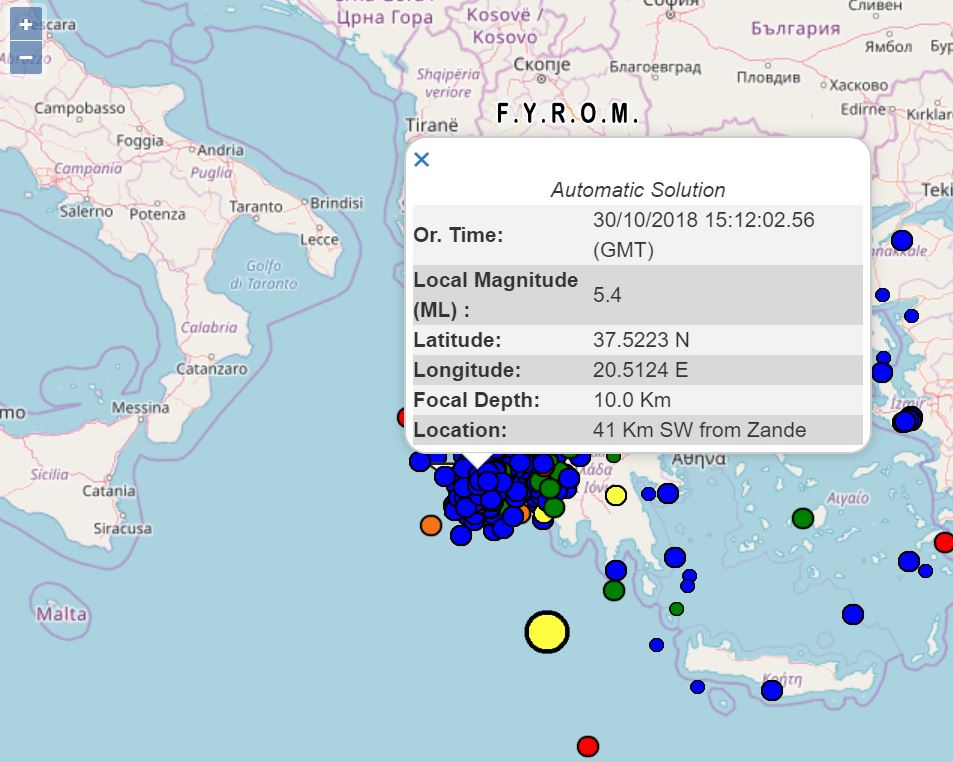
Task: Zoom out with the minus button
Action: click(x=26, y=57)
